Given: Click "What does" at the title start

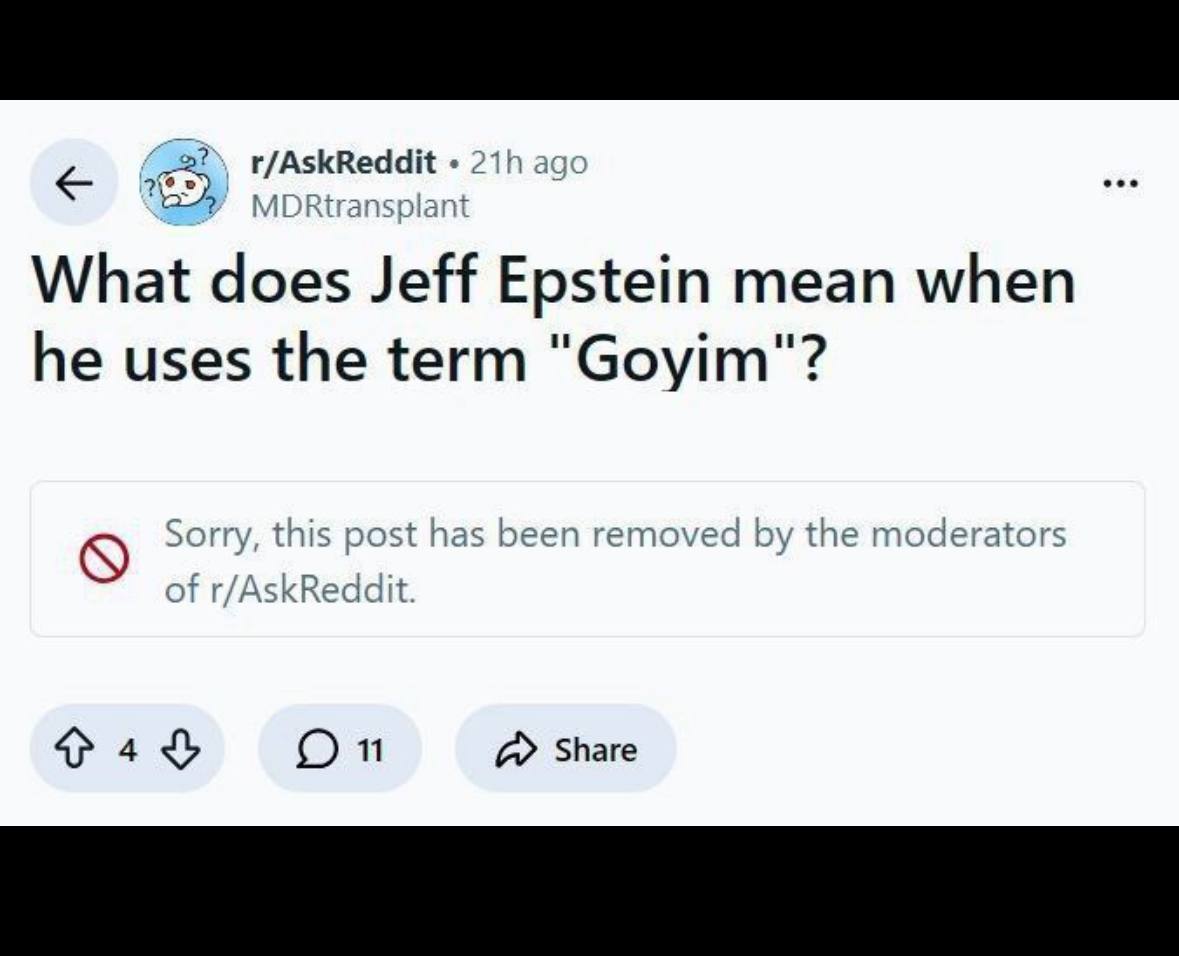Looking at the screenshot, I should 192,283.
